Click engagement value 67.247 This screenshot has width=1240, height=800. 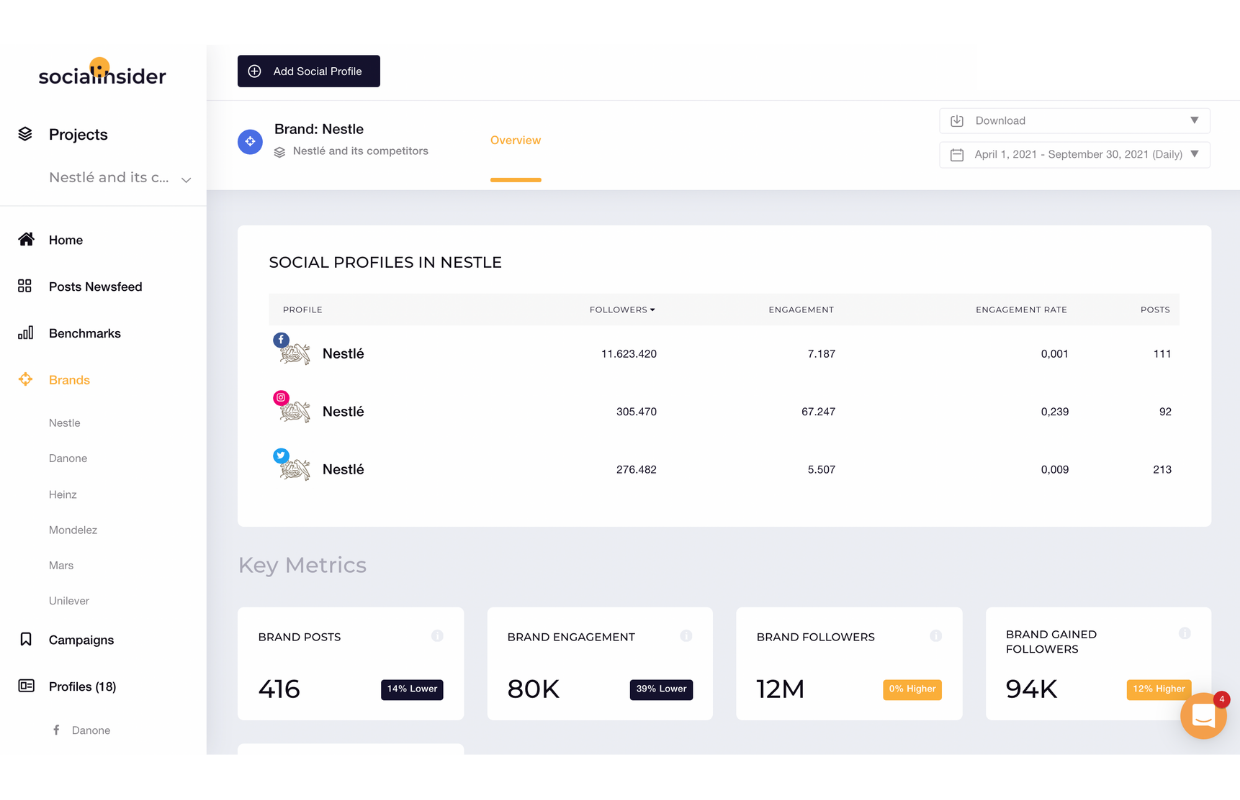(818, 412)
